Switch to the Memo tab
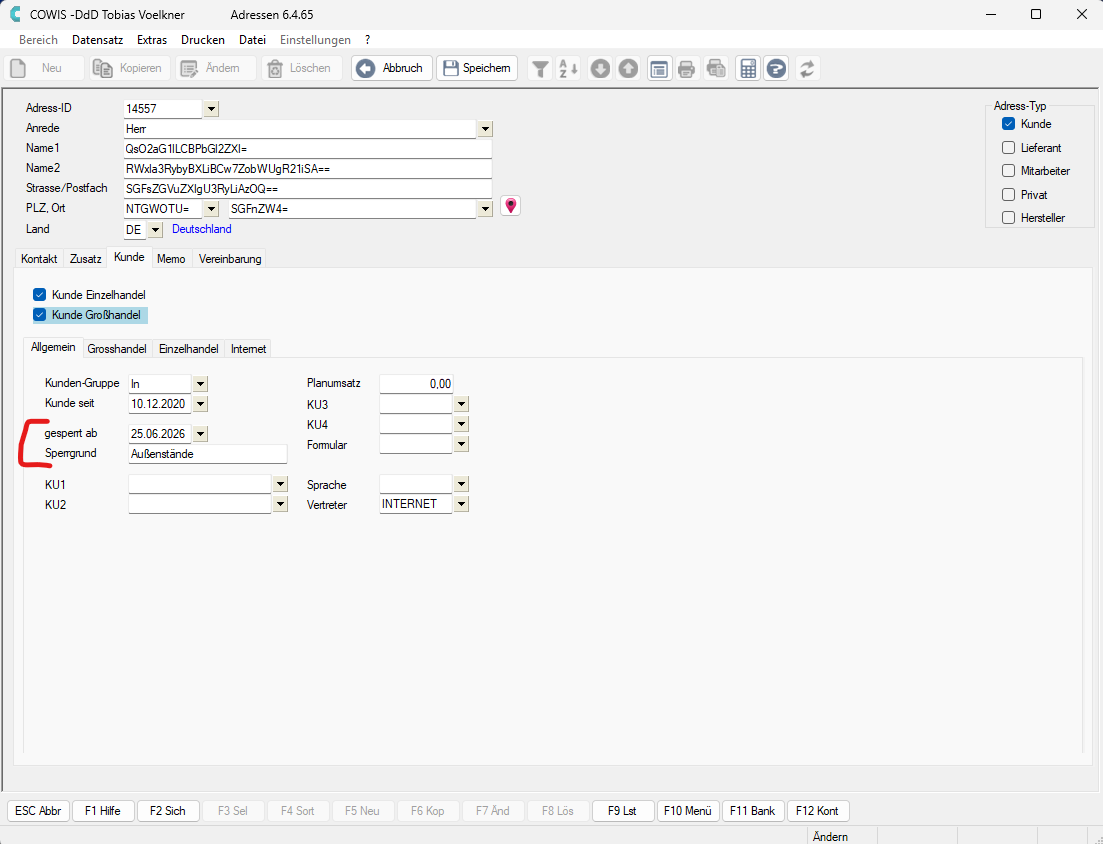 [x=171, y=259]
